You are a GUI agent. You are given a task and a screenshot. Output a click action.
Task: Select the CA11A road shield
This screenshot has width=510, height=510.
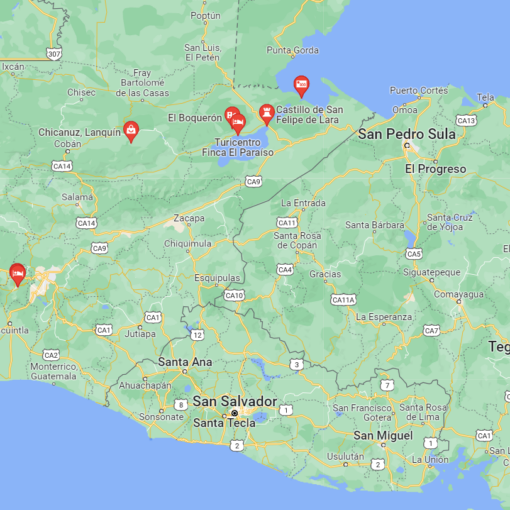[343, 300]
